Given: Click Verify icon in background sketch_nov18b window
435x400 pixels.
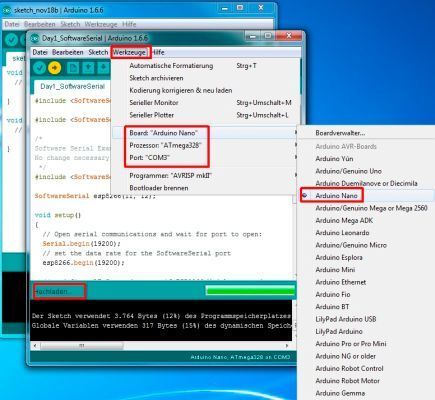Looking at the screenshot, I should coord(11,40).
